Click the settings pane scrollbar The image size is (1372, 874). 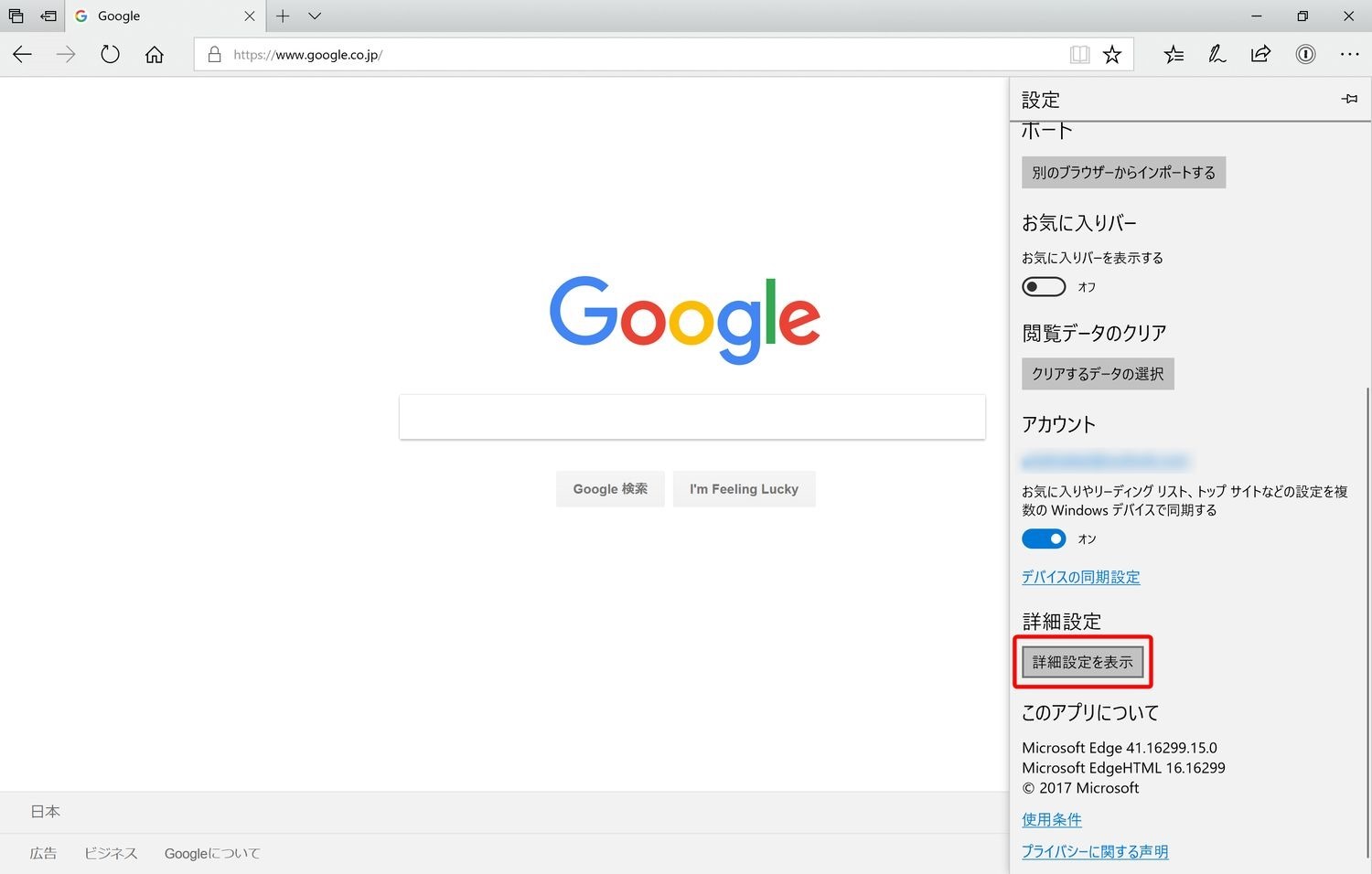[1367, 622]
